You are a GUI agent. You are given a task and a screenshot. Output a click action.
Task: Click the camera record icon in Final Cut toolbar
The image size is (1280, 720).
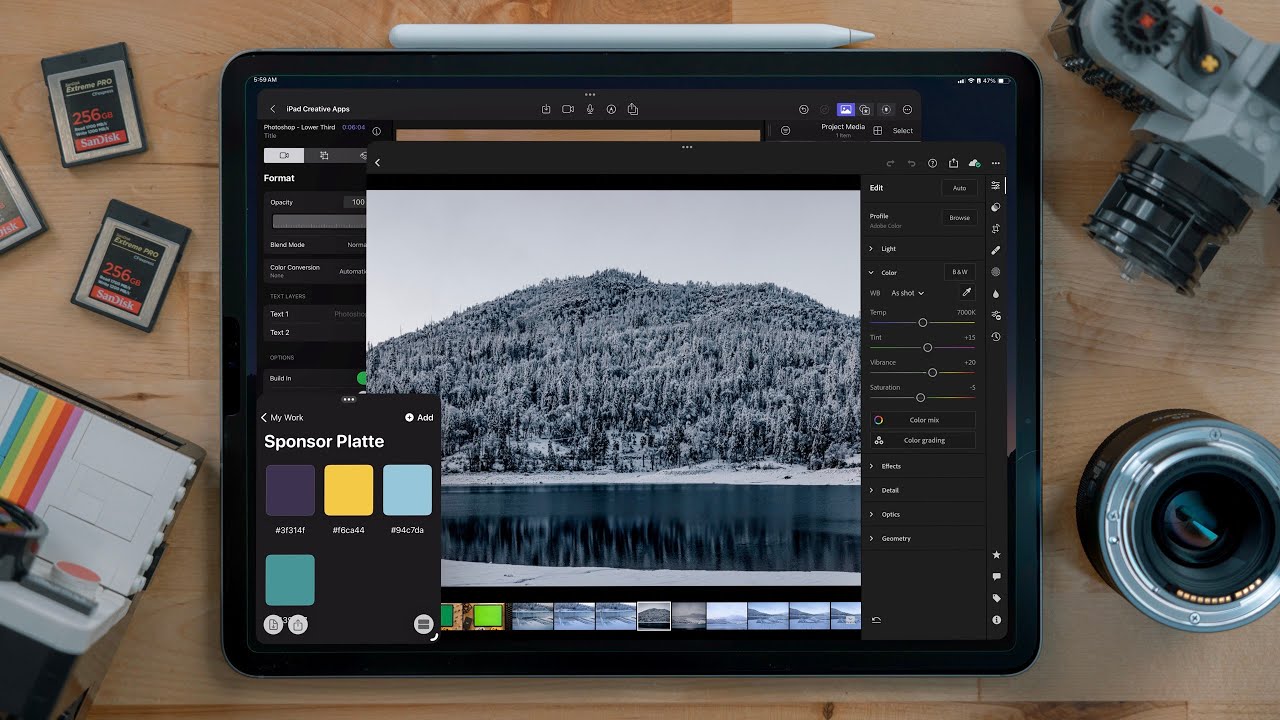click(x=568, y=109)
